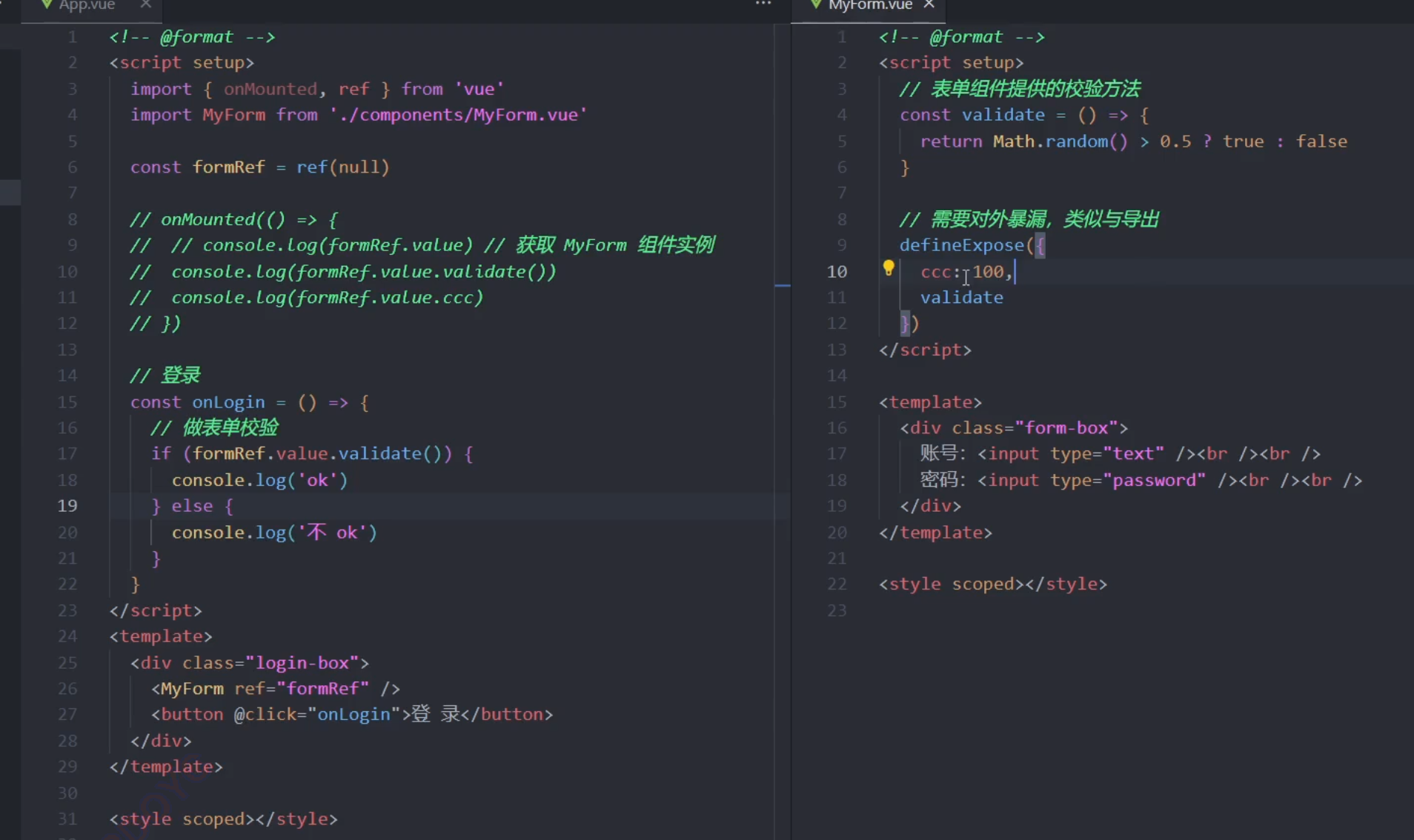Click the '密码:' label text

[x=943, y=480]
